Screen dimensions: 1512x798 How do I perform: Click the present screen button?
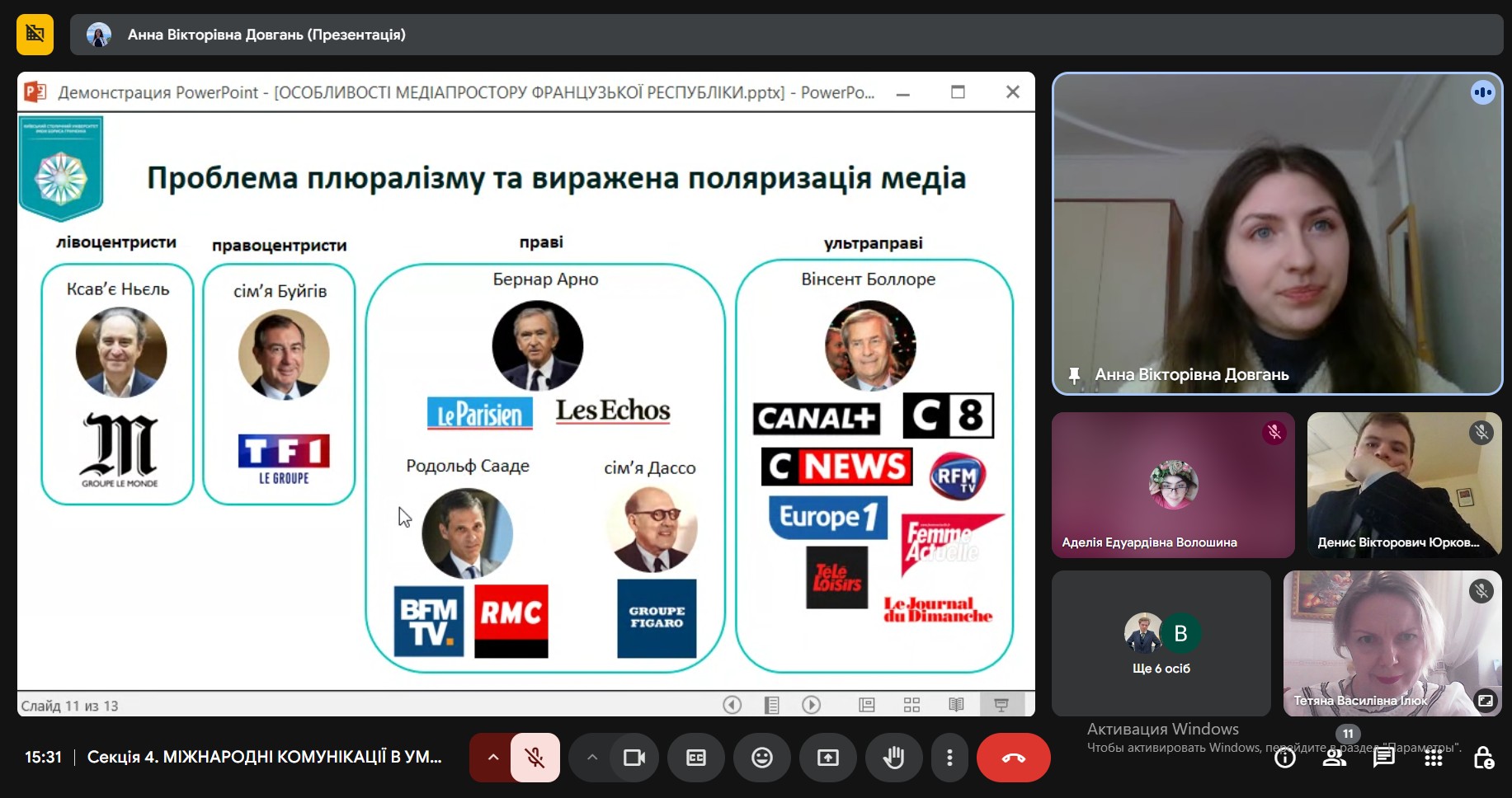coord(827,758)
